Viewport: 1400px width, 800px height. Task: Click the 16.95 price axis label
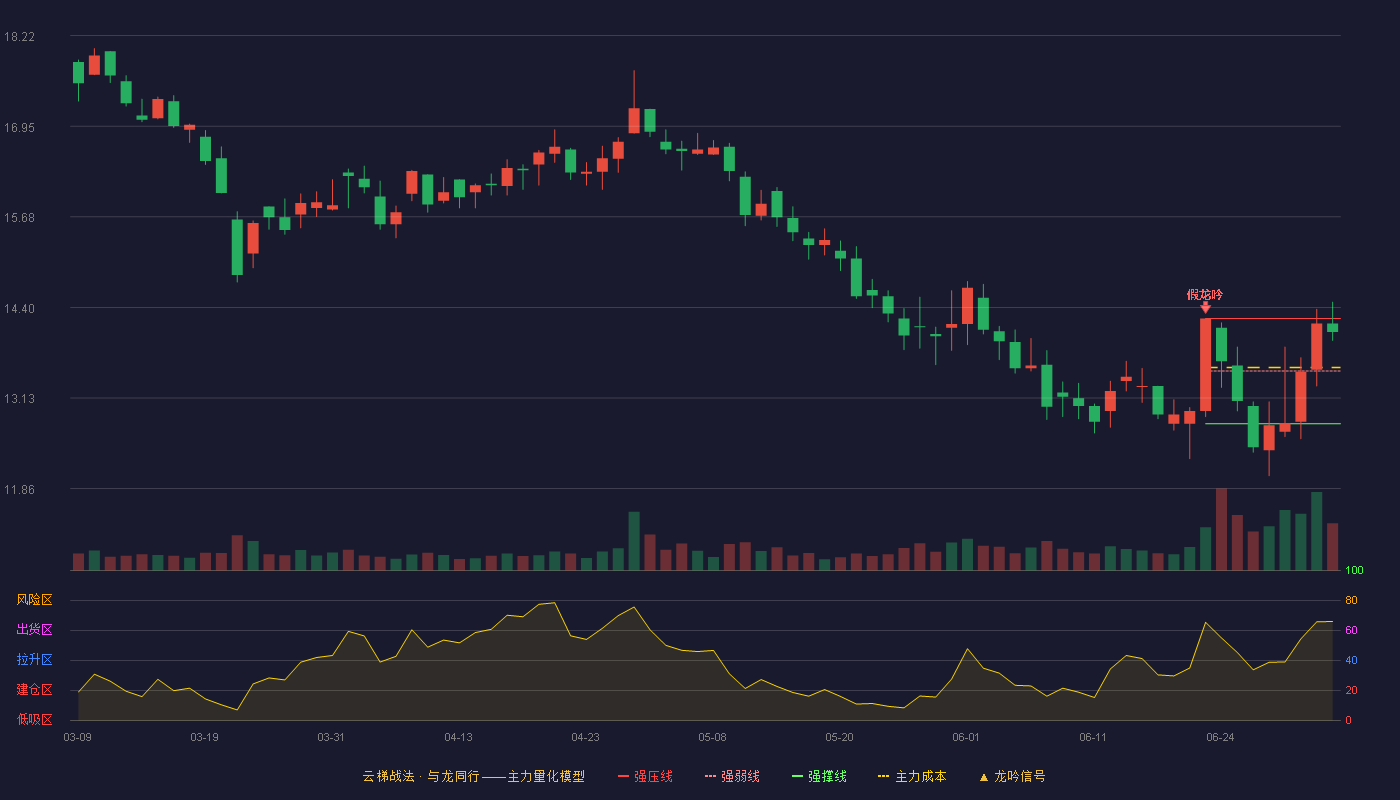click(x=19, y=128)
